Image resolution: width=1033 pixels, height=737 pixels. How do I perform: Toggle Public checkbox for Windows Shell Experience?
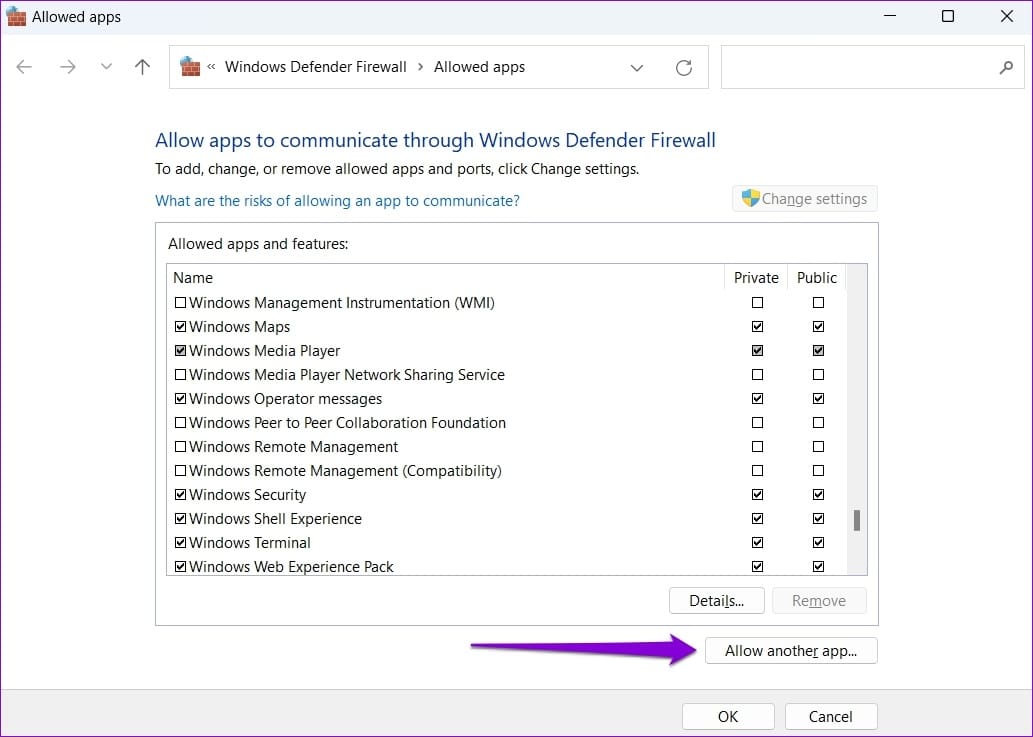[x=818, y=518]
